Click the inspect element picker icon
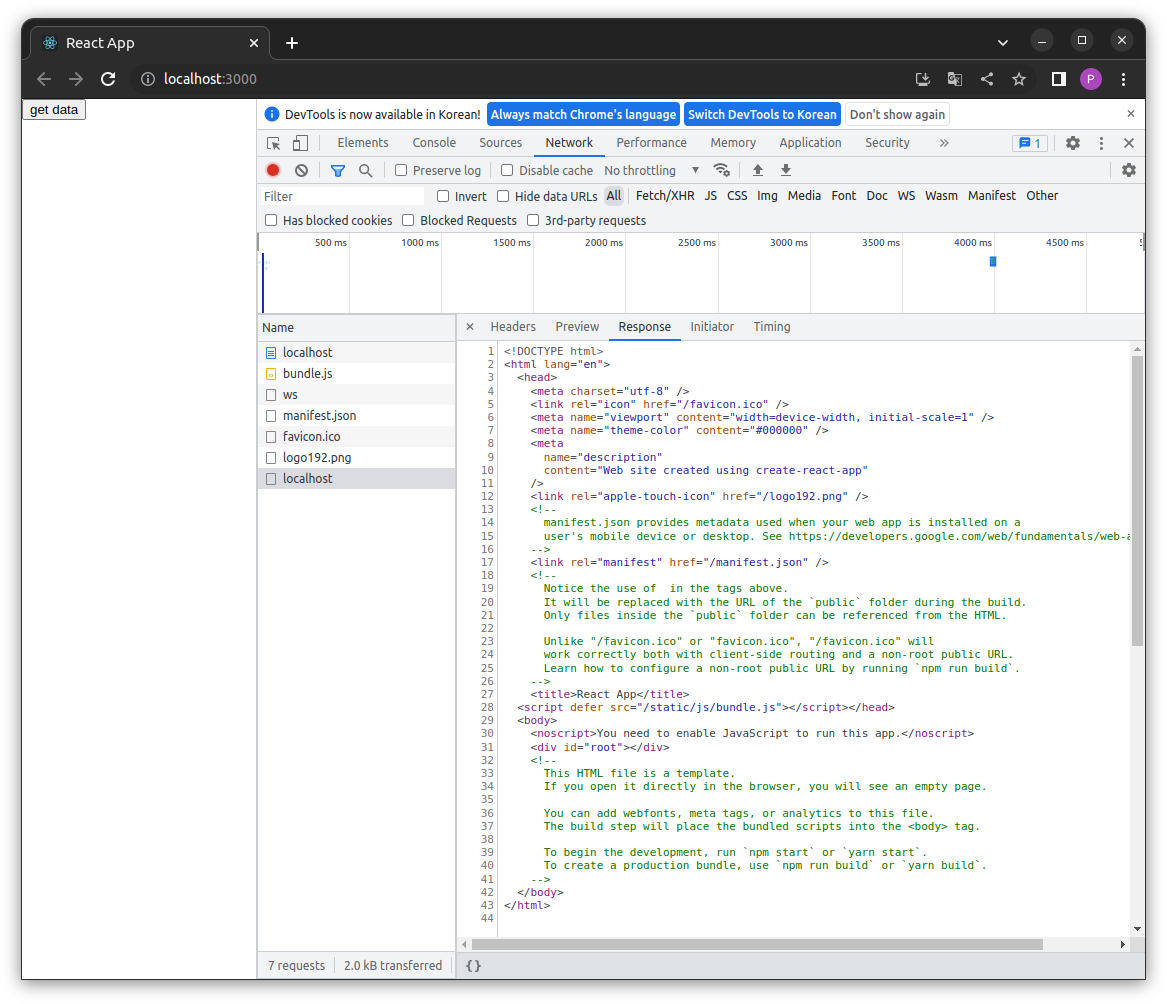 click(274, 143)
